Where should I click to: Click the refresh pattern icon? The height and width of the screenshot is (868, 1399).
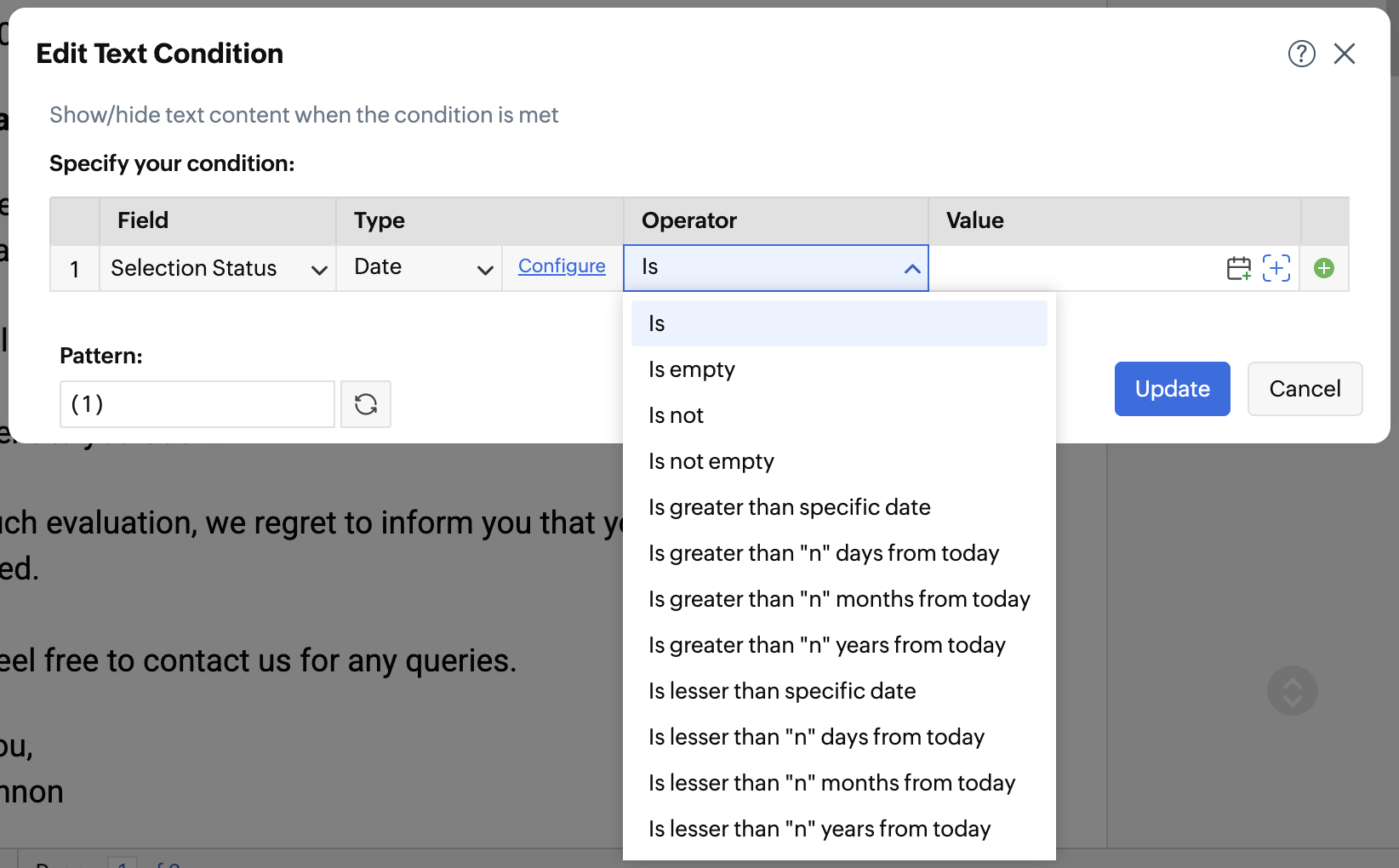(366, 404)
